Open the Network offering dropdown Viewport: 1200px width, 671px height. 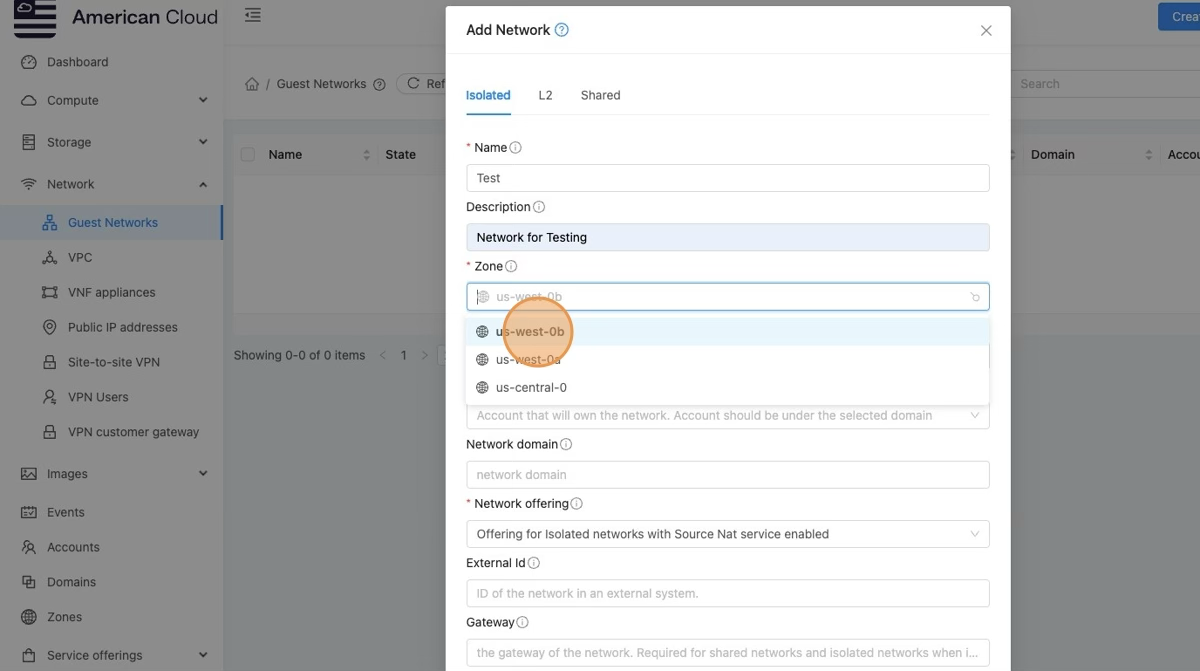[x=727, y=534]
